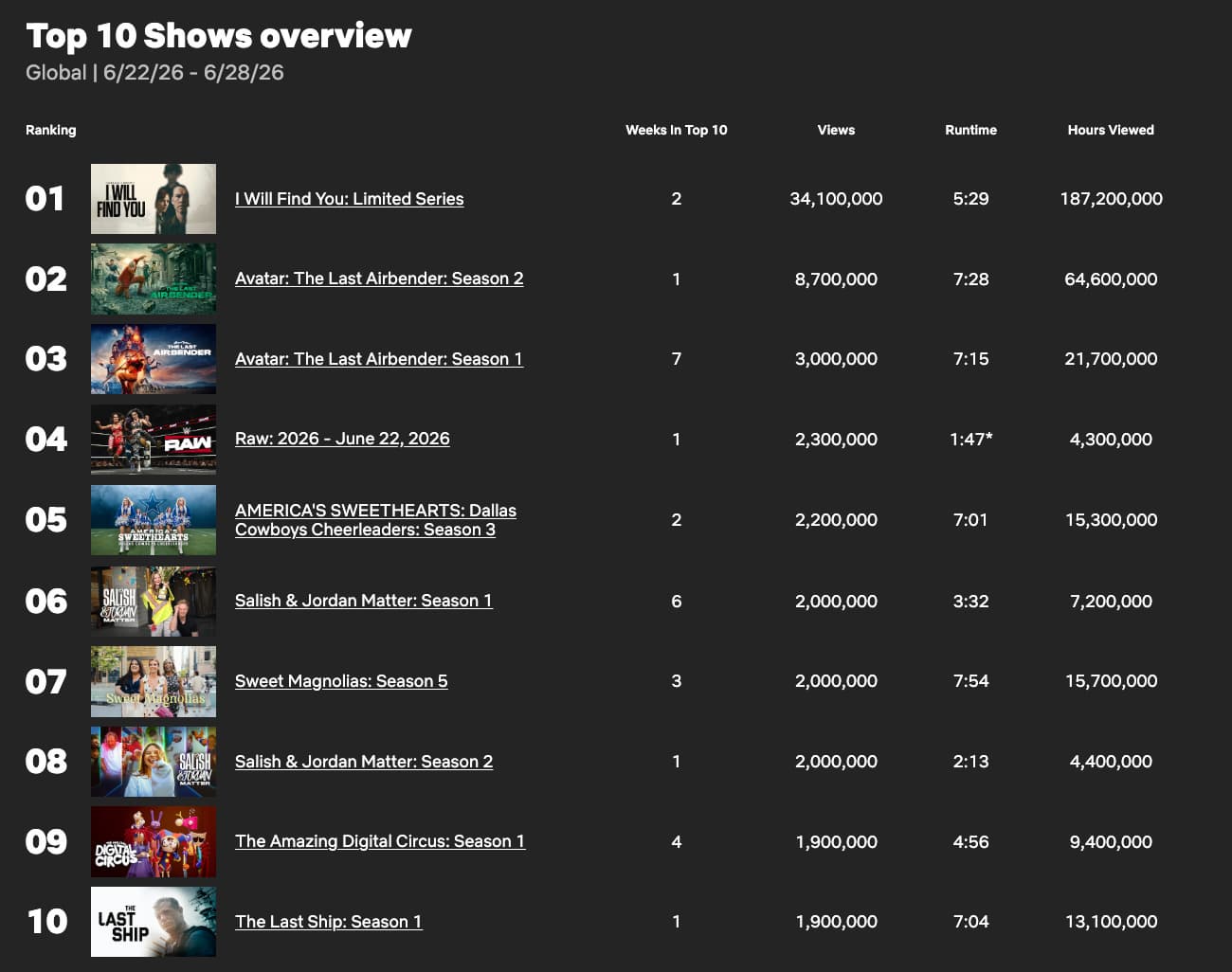Viewport: 1232px width, 972px height.
Task: Click the Salish & Jordan Matter Season 1 thumbnail
Action: (154, 602)
